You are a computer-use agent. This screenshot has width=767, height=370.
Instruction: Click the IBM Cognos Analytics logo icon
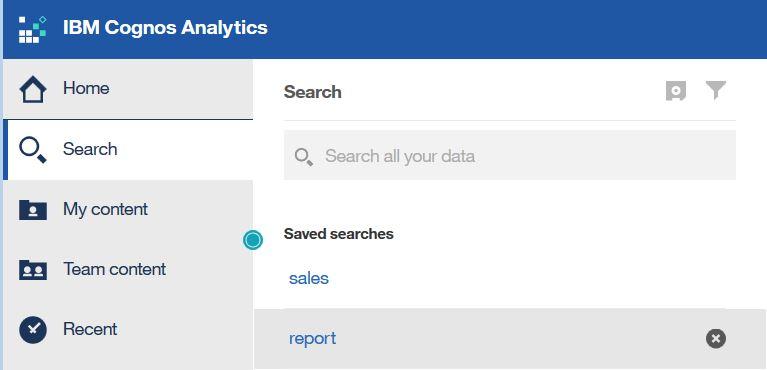(33, 29)
